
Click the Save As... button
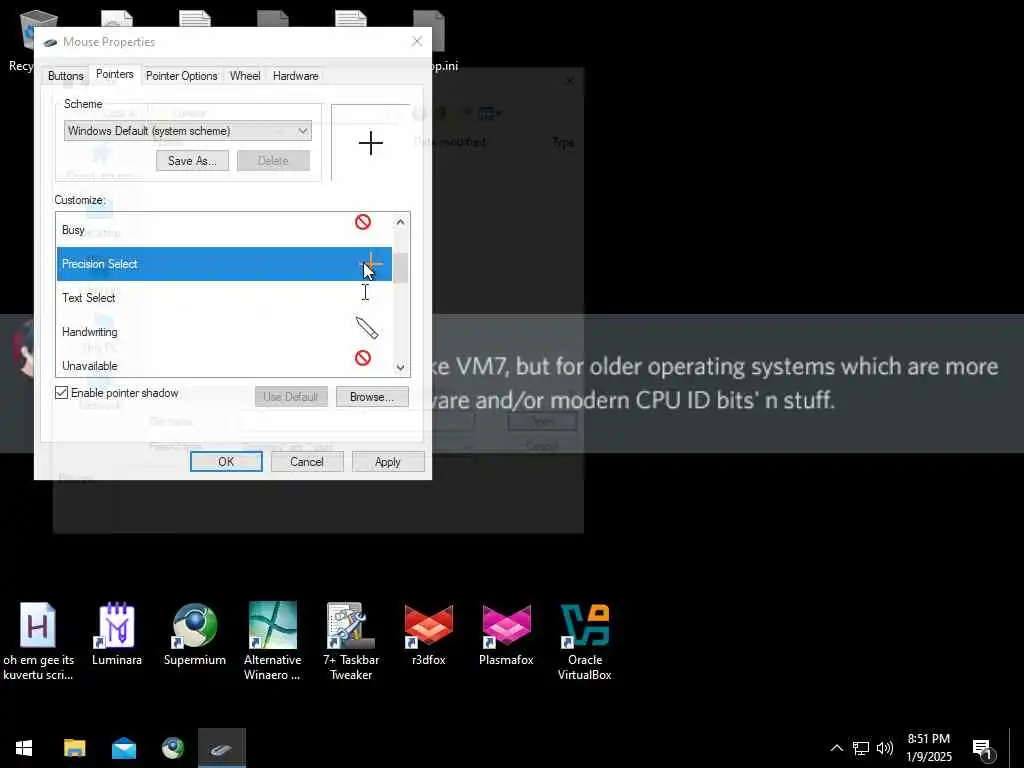click(192, 161)
